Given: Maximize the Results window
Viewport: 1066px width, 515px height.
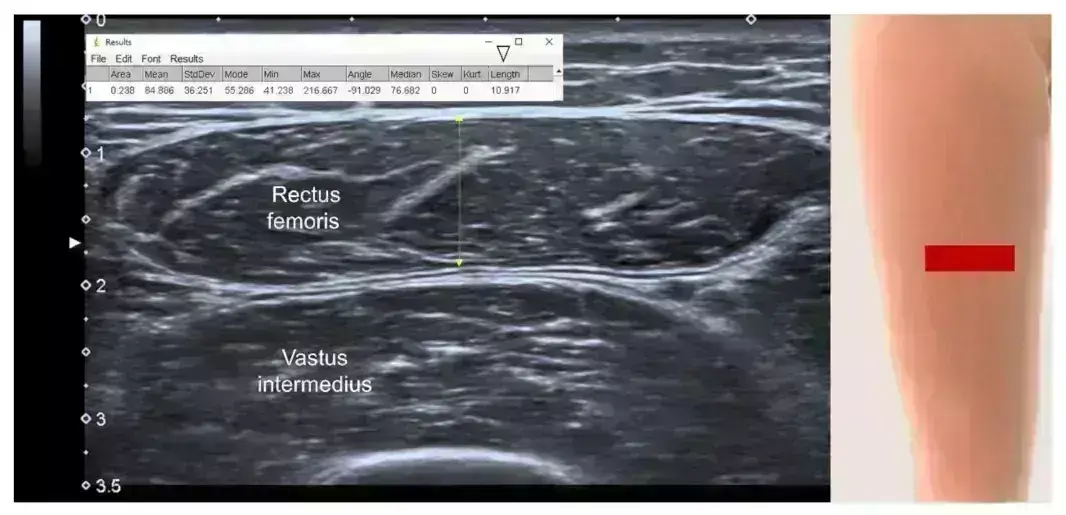Looking at the screenshot, I should point(518,42).
